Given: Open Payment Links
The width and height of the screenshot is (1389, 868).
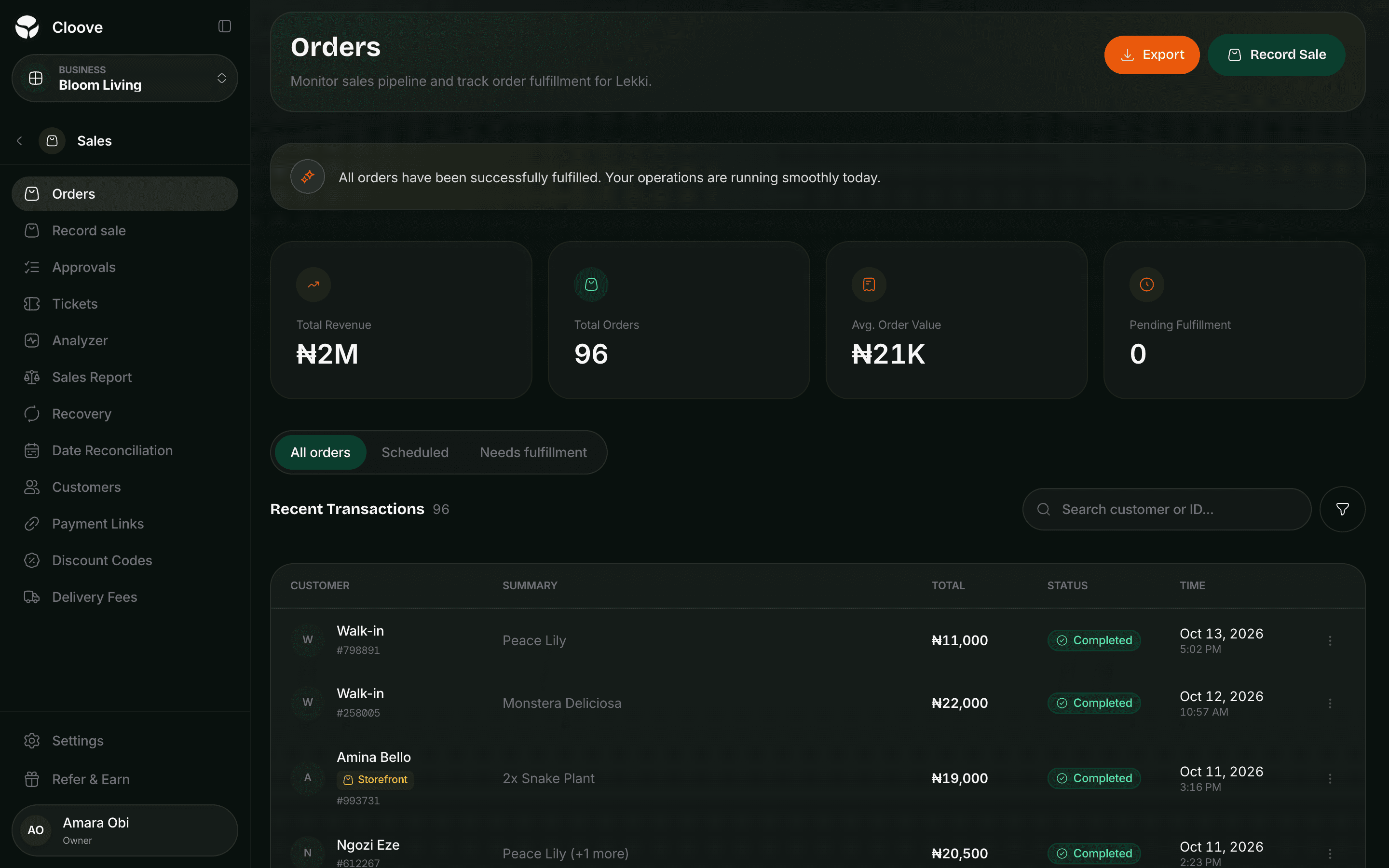Looking at the screenshot, I should point(124,524).
